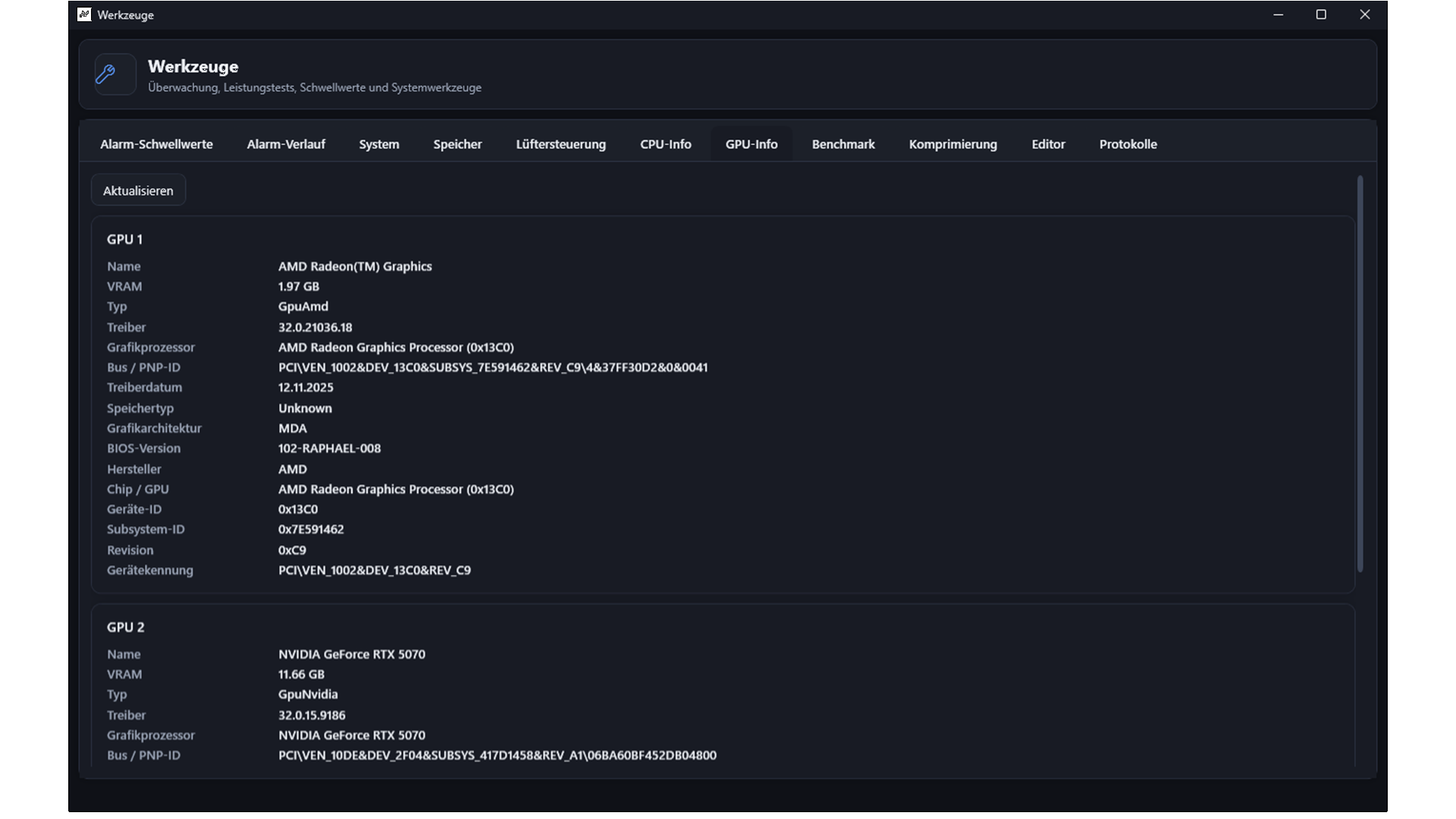This screenshot has height=819, width=1456.
Task: Switch to the Benchmark tab
Action: (843, 144)
